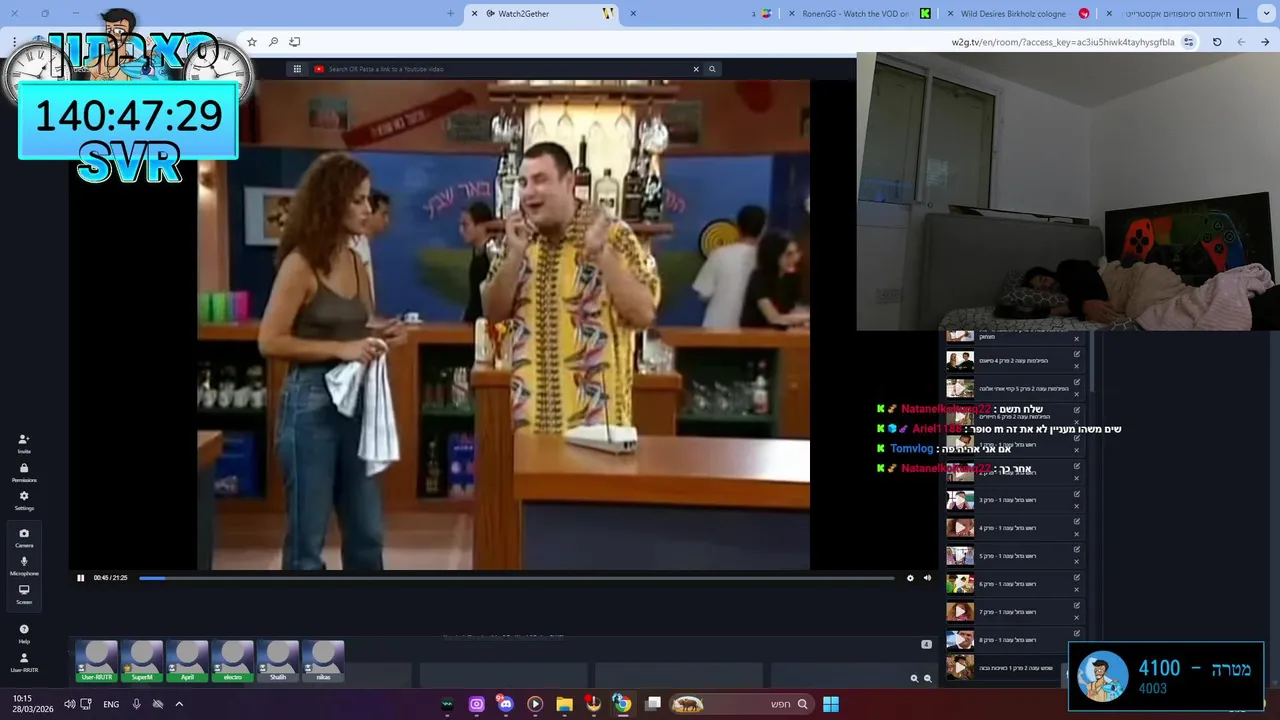Toggle the Camera in the sidebar
Viewport: 1280px width, 720px height.
tap(24, 538)
